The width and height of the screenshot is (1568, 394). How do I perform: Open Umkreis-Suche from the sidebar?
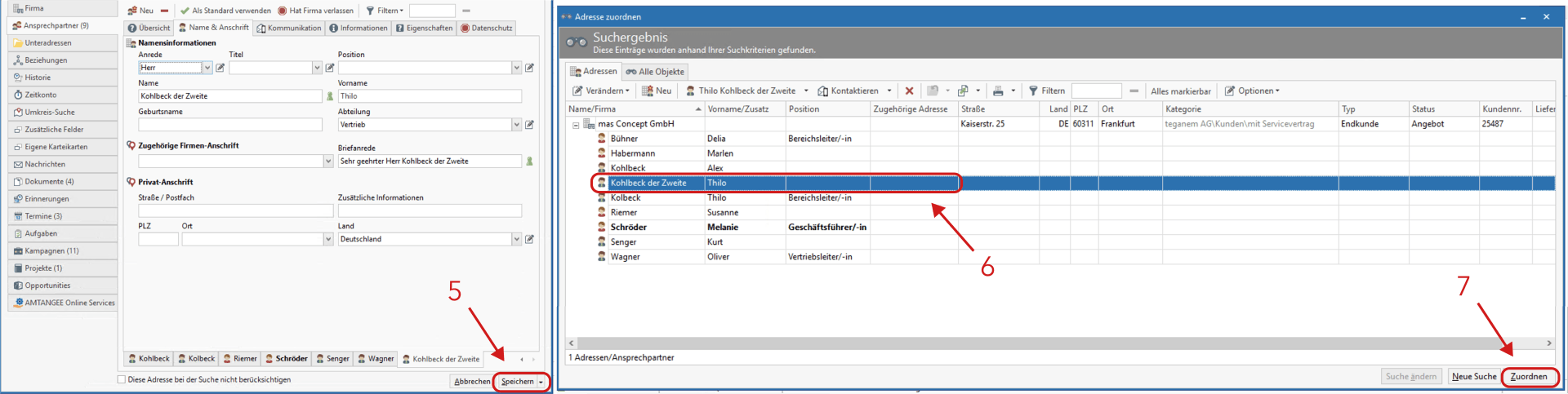[x=49, y=112]
